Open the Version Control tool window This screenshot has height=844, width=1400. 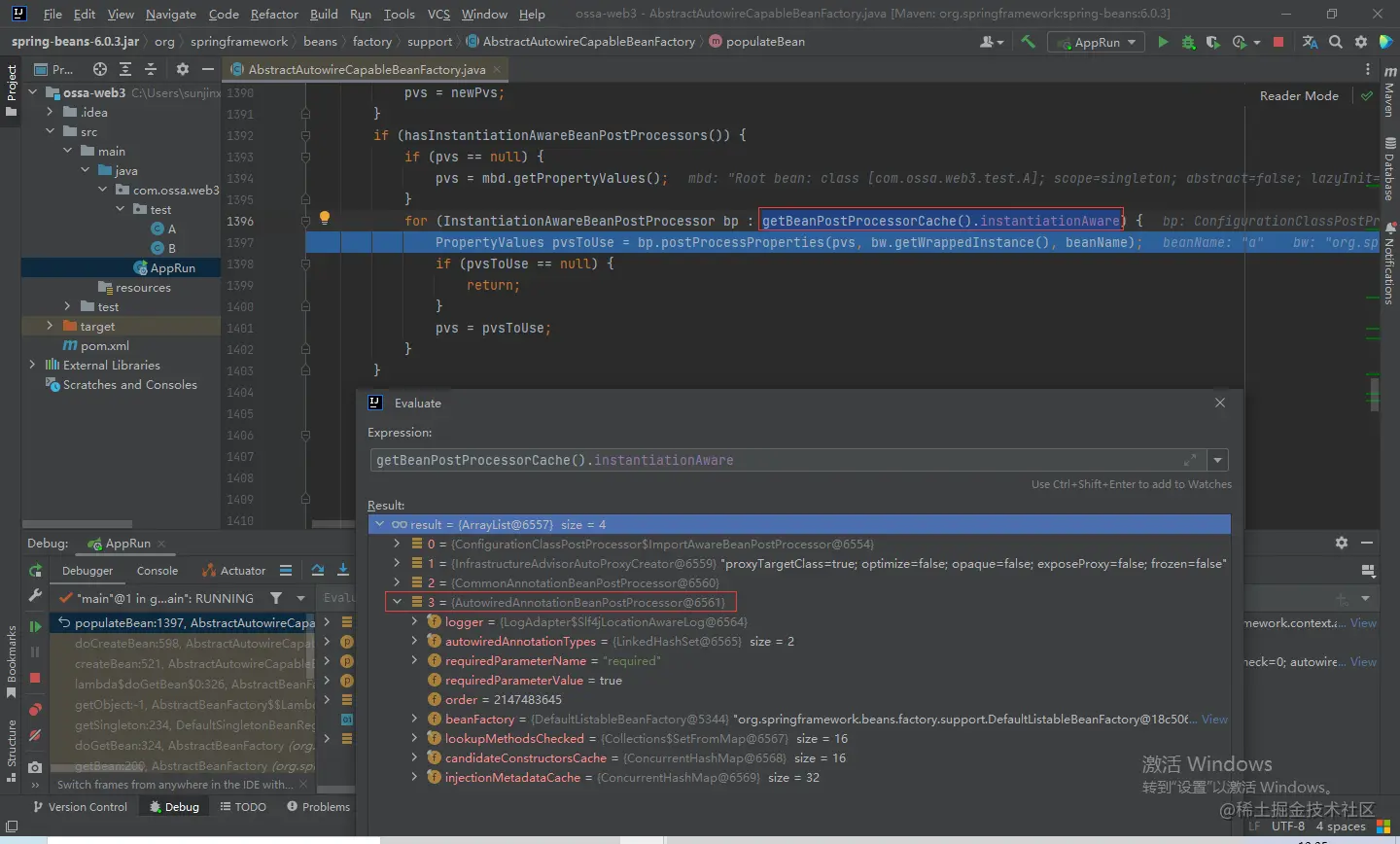79,807
